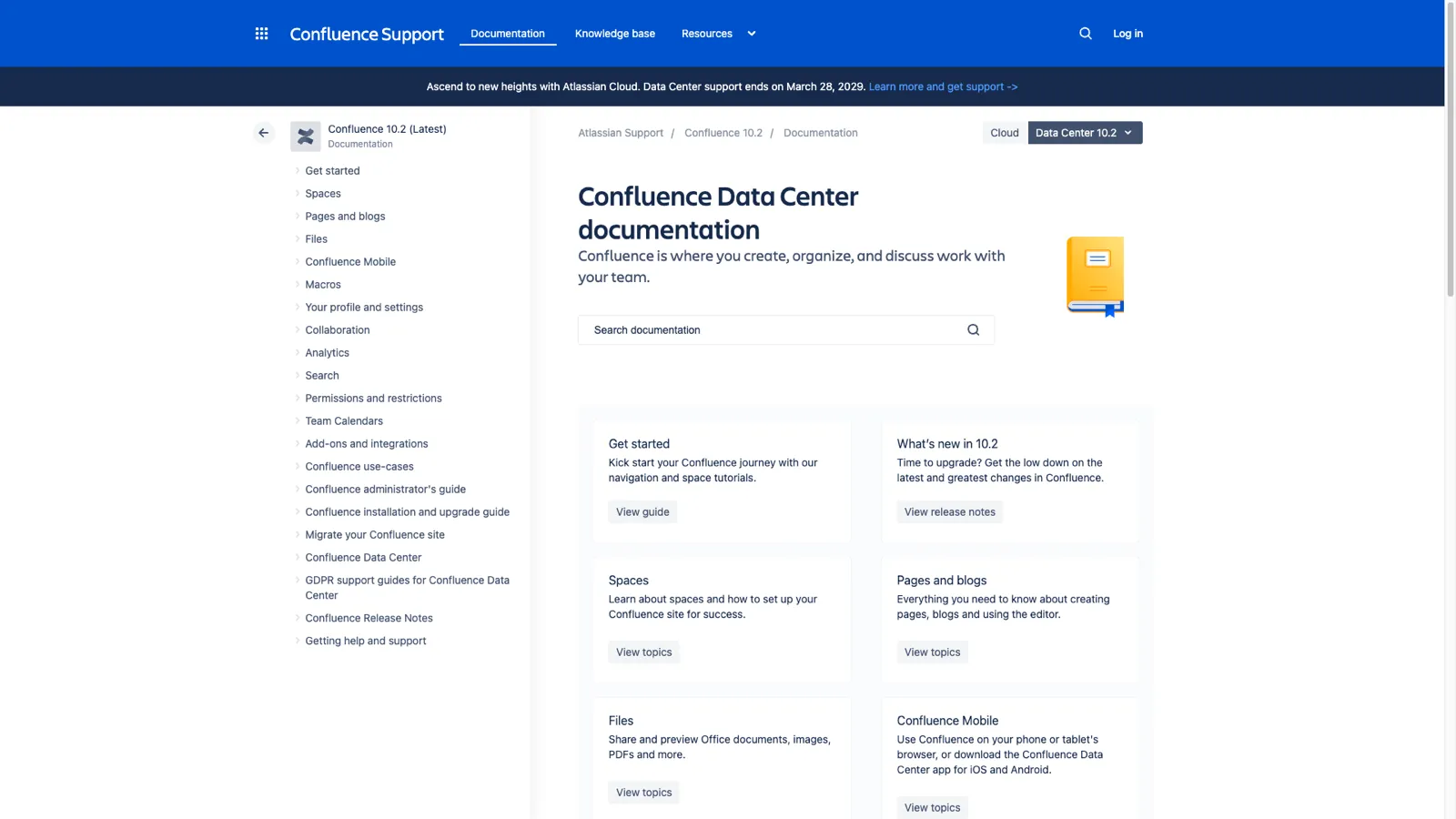
Task: Open Confluence Release Notes sidebar item
Action: click(369, 618)
